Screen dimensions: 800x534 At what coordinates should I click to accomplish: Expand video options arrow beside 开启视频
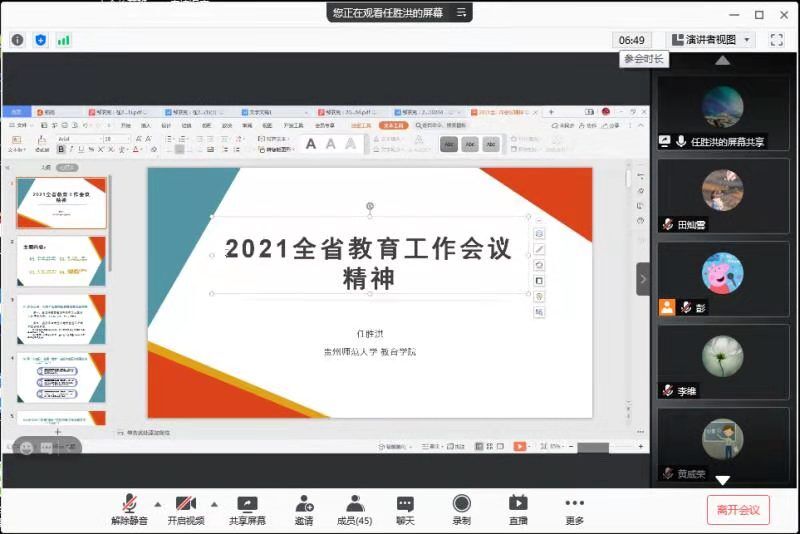coord(214,503)
